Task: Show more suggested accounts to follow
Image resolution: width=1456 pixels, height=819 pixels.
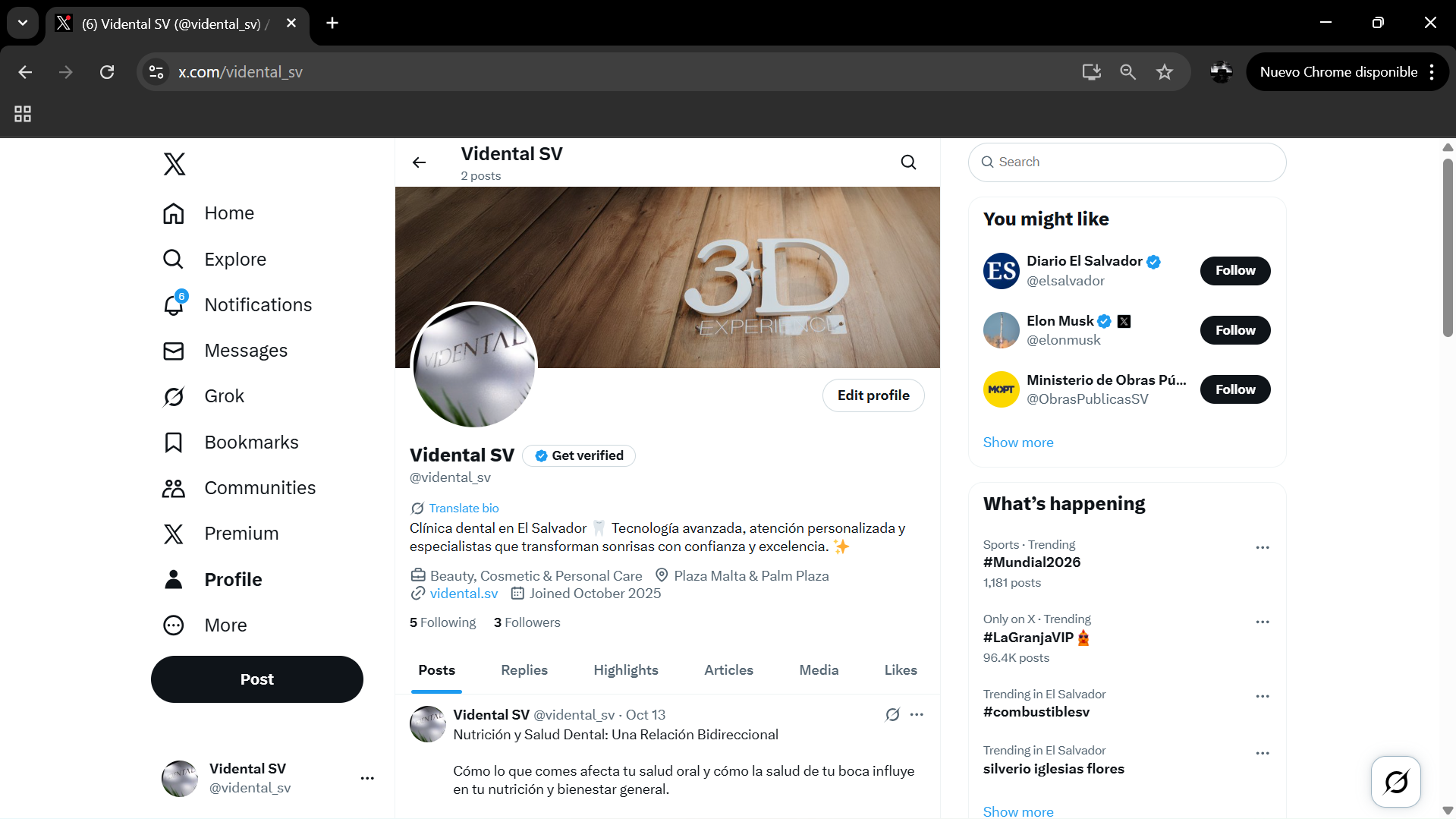Action: point(1017,442)
